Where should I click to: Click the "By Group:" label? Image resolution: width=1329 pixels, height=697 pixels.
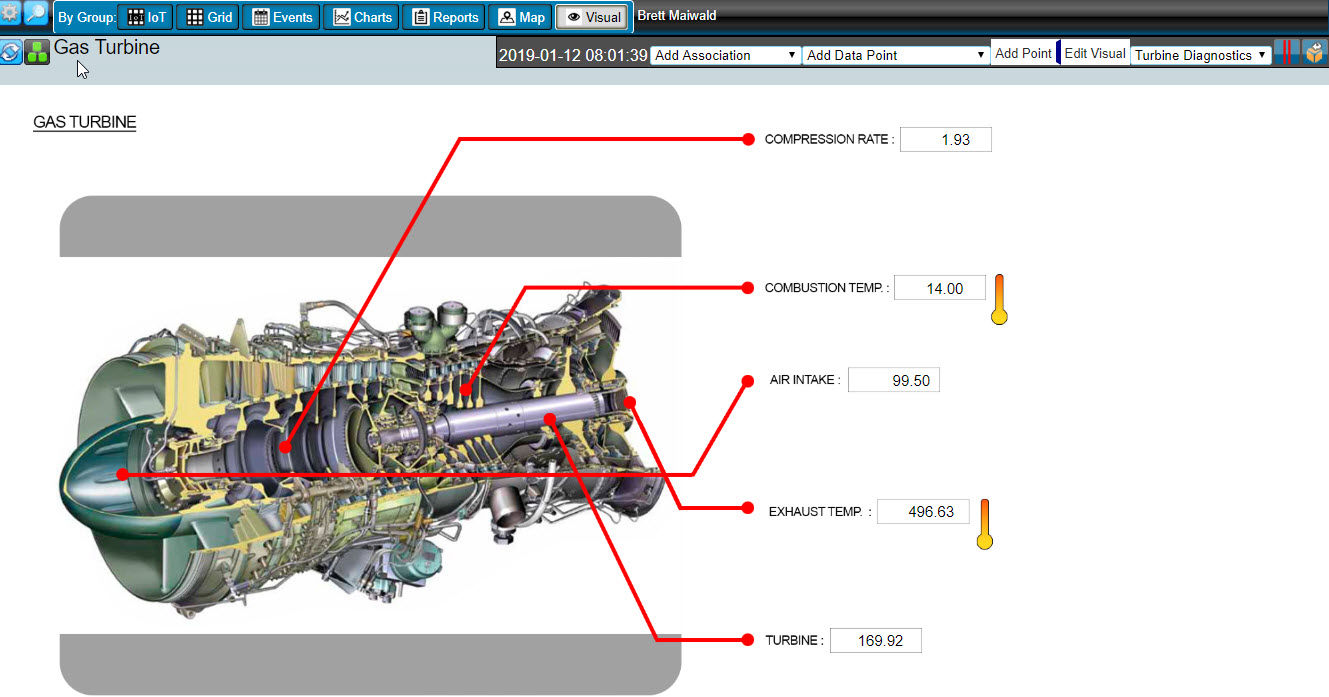(x=86, y=18)
